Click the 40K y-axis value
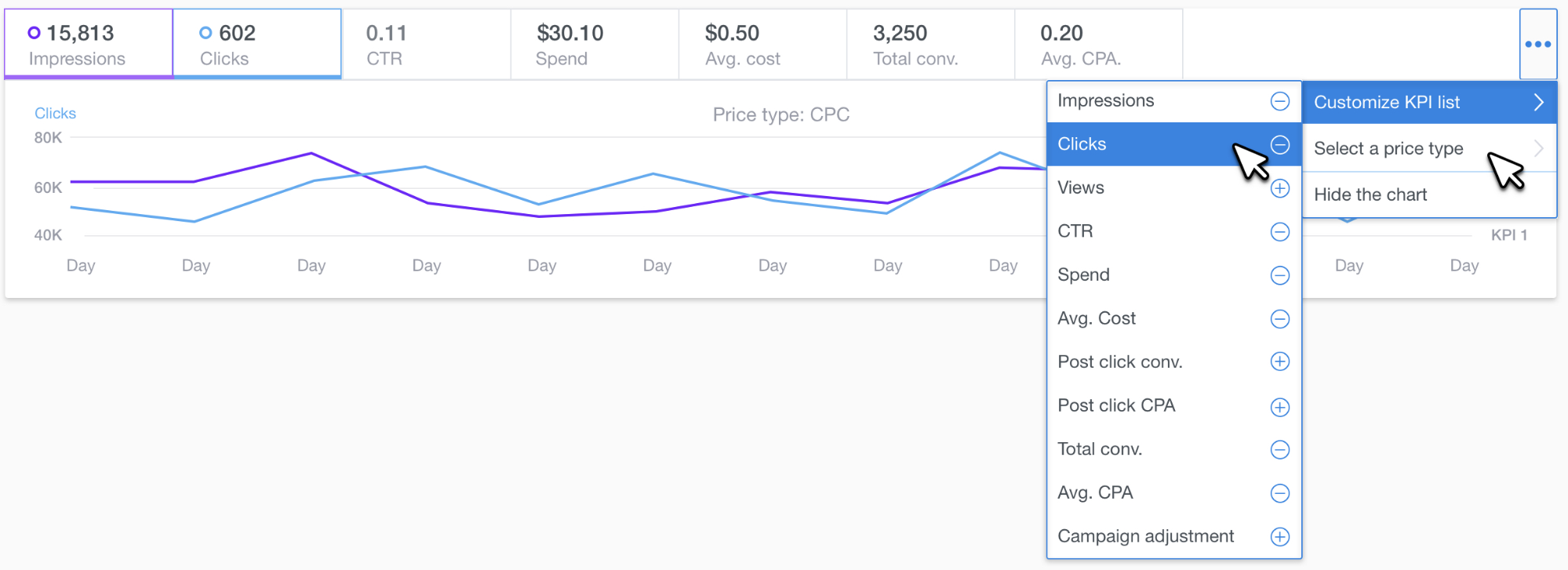The width and height of the screenshot is (1568, 570). pos(48,234)
